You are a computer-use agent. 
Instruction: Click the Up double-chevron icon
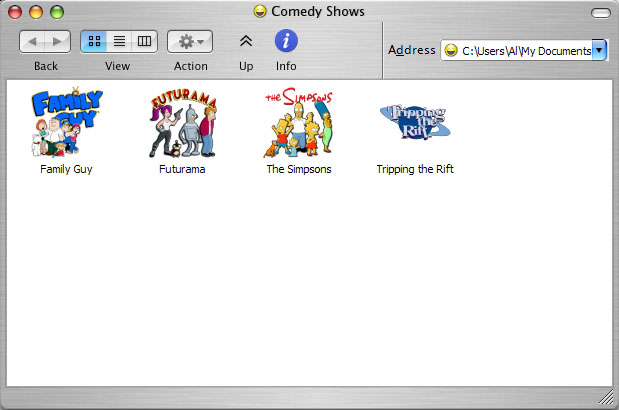click(246, 41)
